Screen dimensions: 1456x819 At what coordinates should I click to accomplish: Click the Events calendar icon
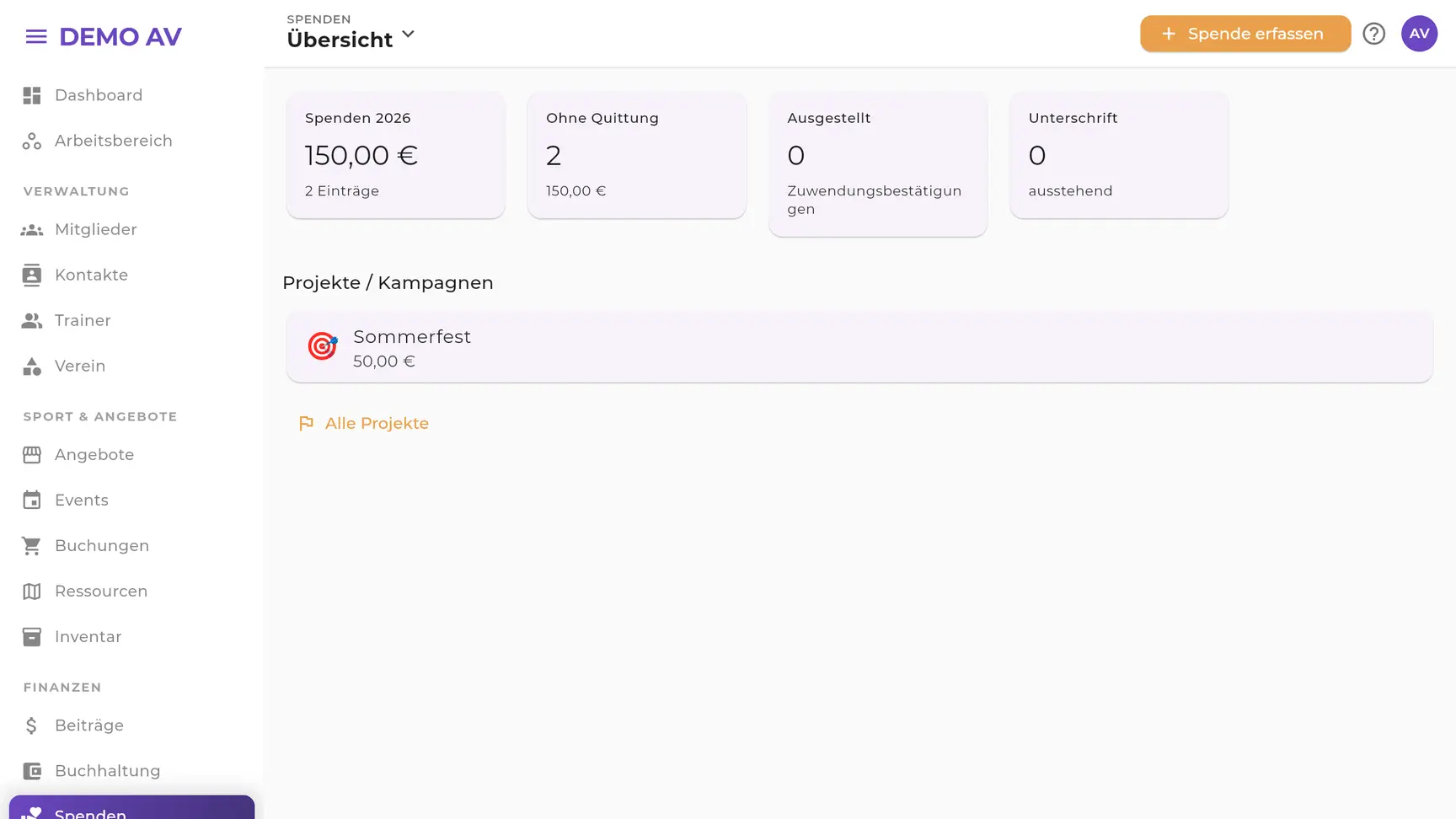[32, 500]
